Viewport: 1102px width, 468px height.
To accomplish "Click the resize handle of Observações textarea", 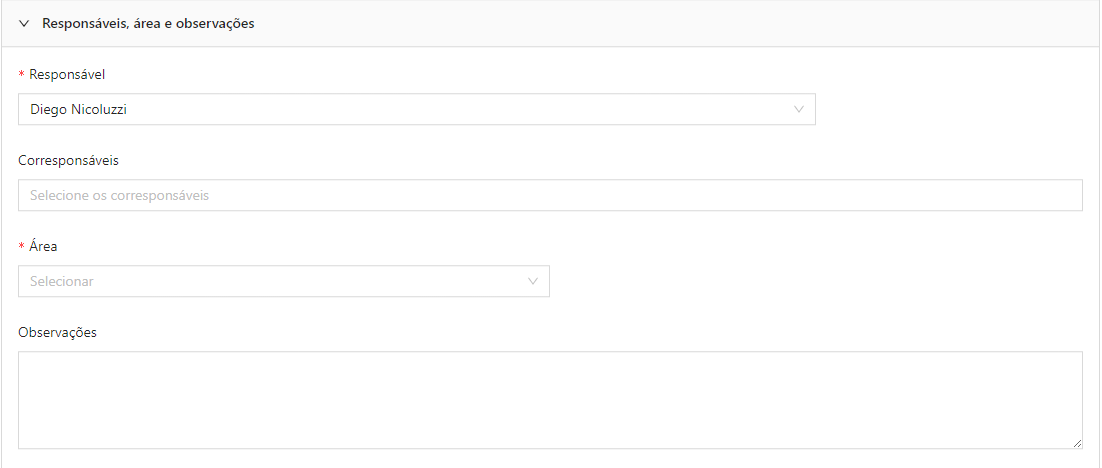I will click(1078, 444).
